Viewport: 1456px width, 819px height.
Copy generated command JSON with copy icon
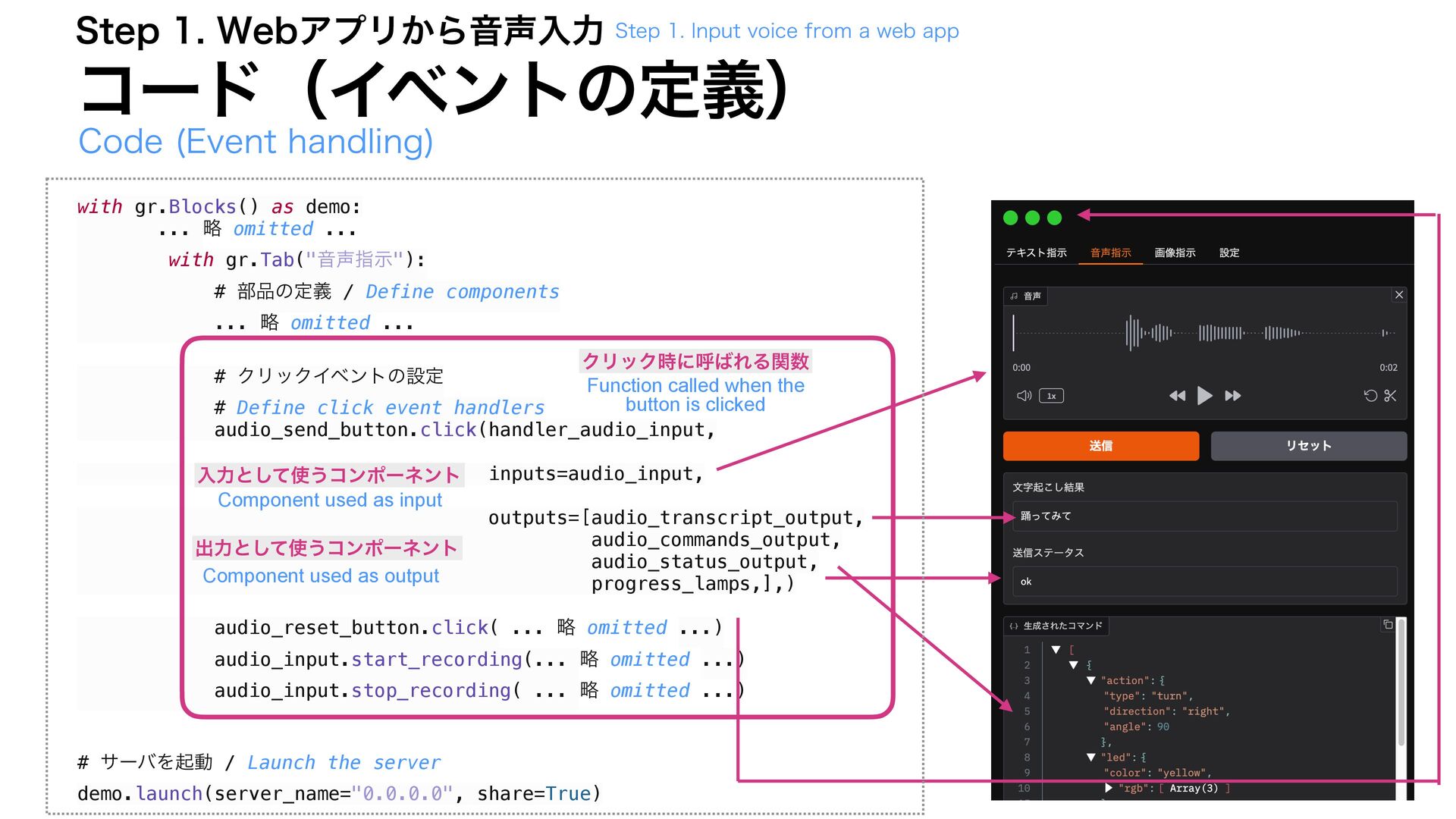[x=1388, y=625]
